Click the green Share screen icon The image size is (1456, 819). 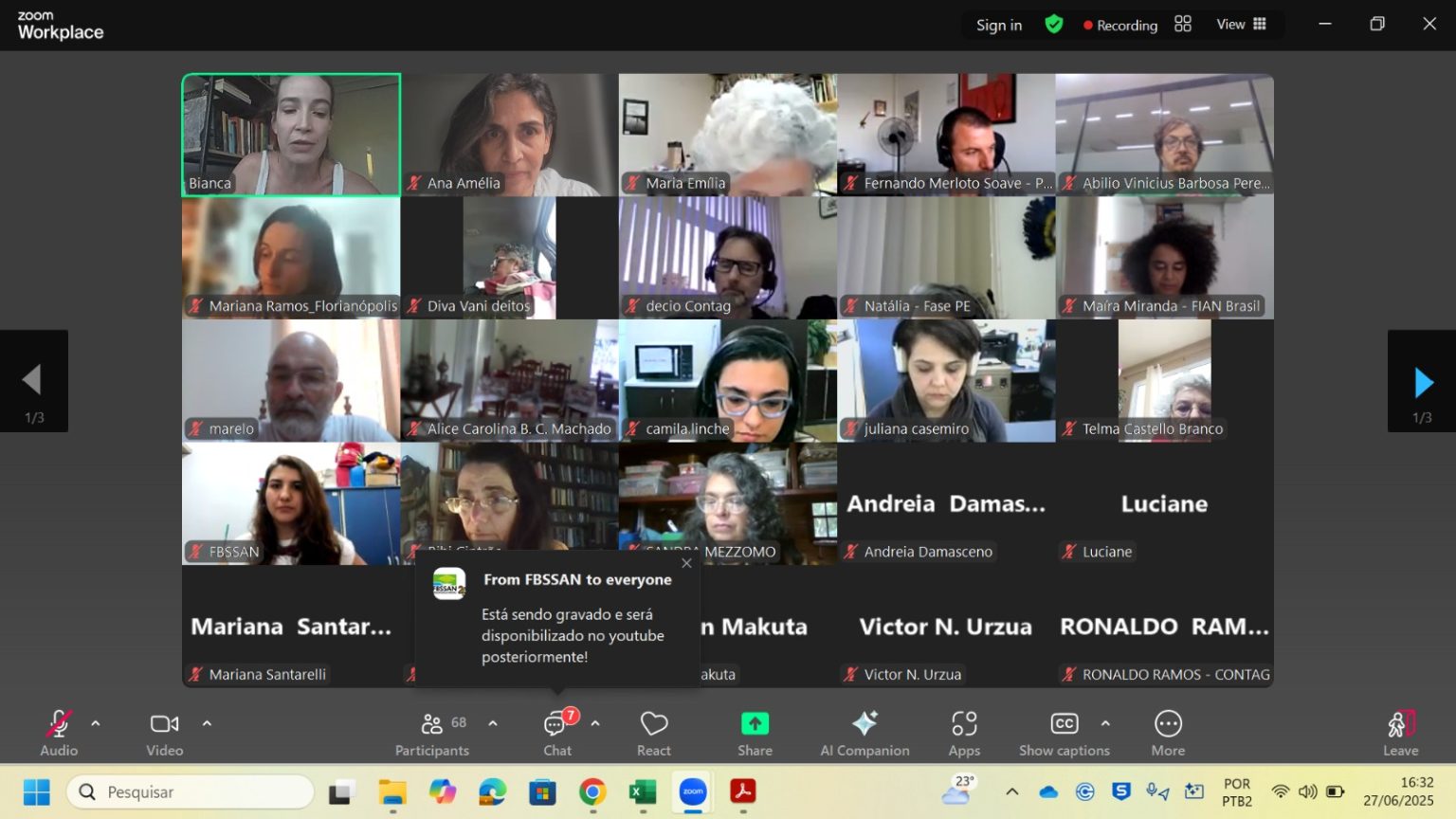coord(755,732)
